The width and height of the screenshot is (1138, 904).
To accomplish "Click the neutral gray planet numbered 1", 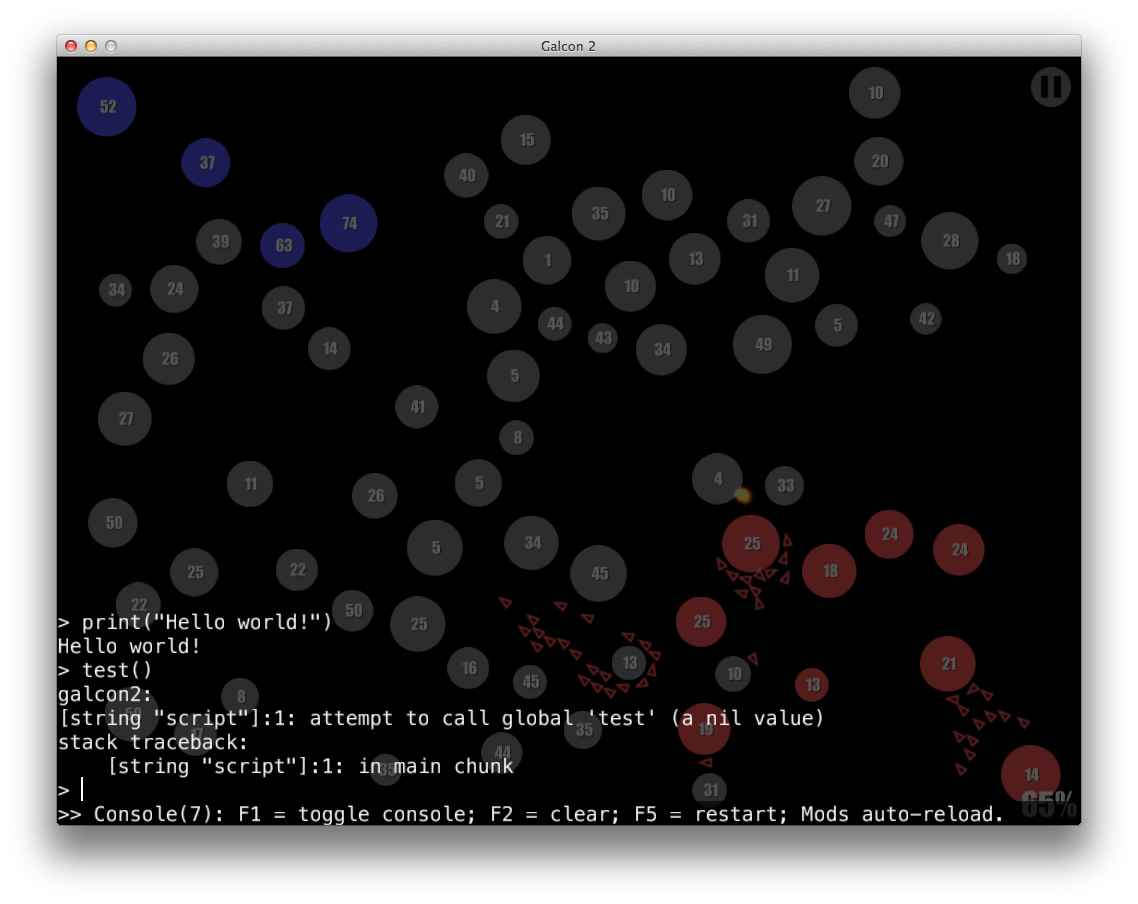I will [547, 260].
